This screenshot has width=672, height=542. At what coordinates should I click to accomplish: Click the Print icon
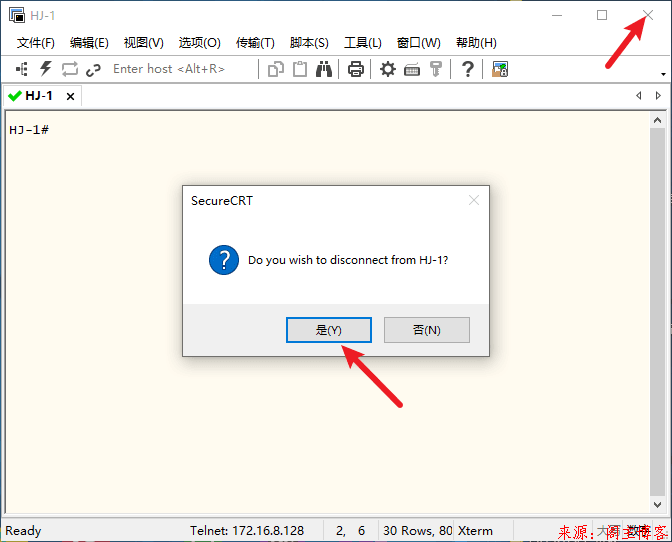point(355,69)
